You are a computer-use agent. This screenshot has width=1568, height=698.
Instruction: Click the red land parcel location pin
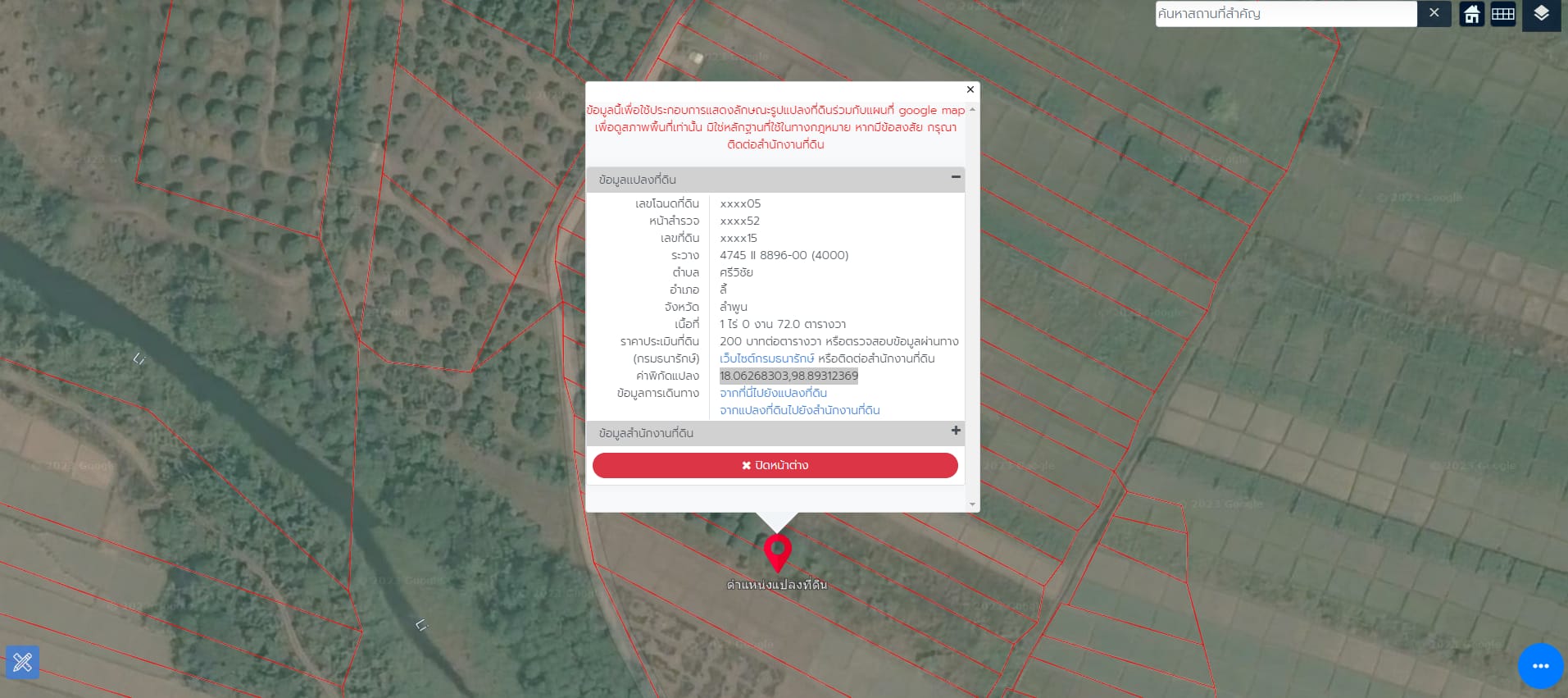click(777, 554)
